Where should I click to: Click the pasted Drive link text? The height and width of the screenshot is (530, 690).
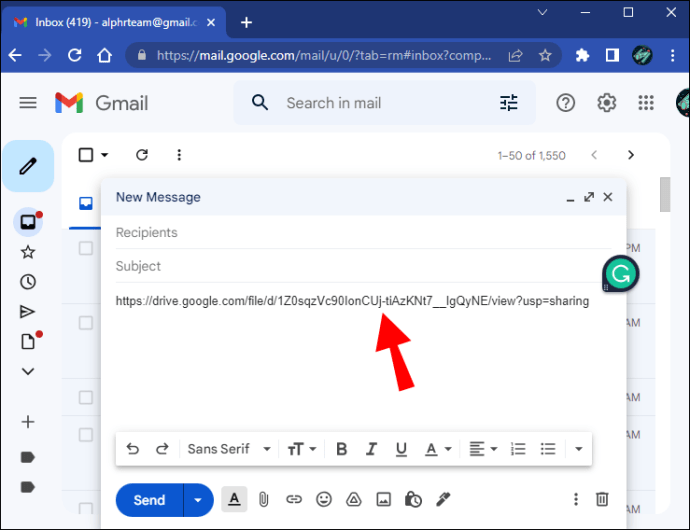(352, 301)
